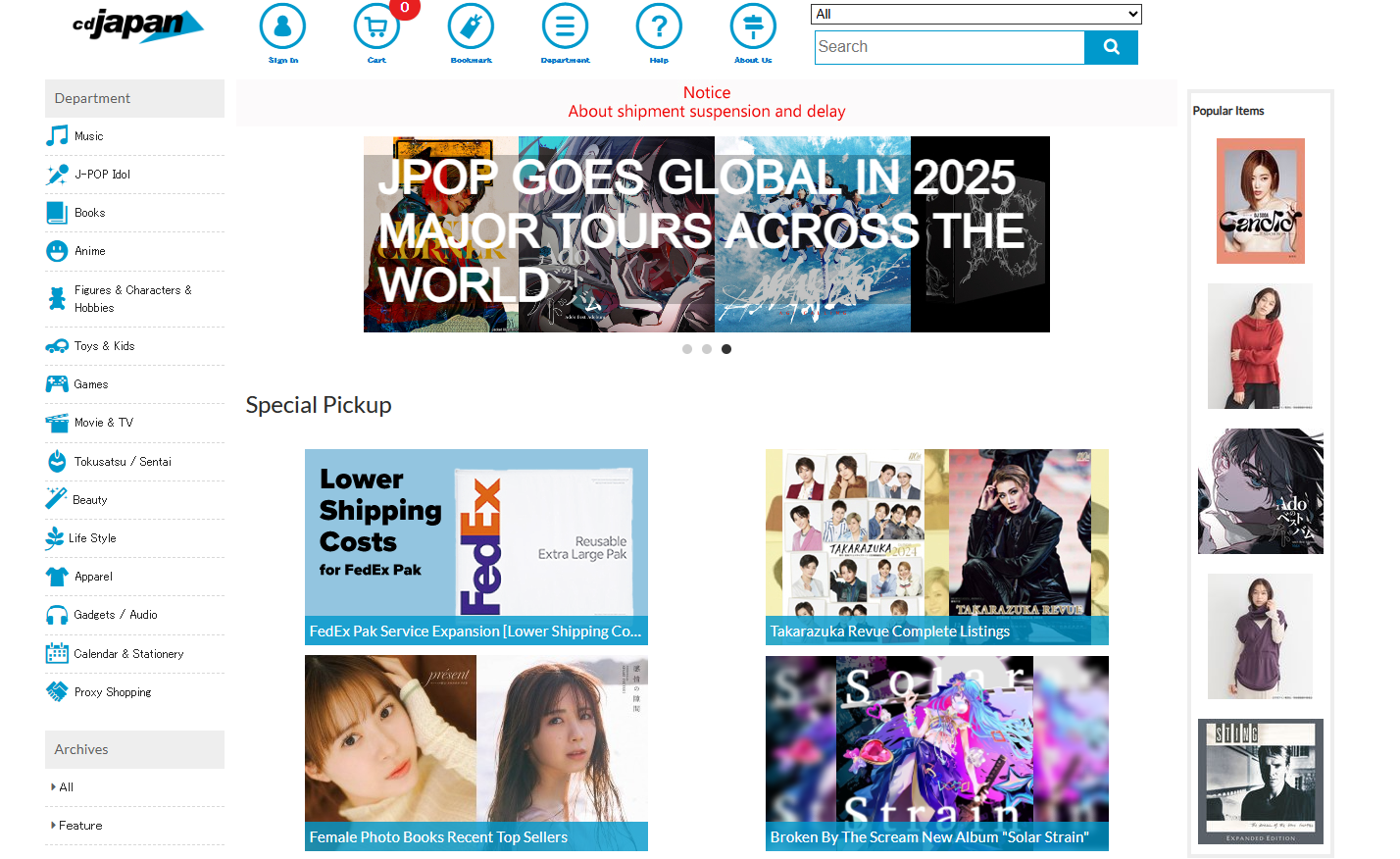1400x859 pixels.
Task: Click the Toys & Kids car icon
Action: point(58,346)
